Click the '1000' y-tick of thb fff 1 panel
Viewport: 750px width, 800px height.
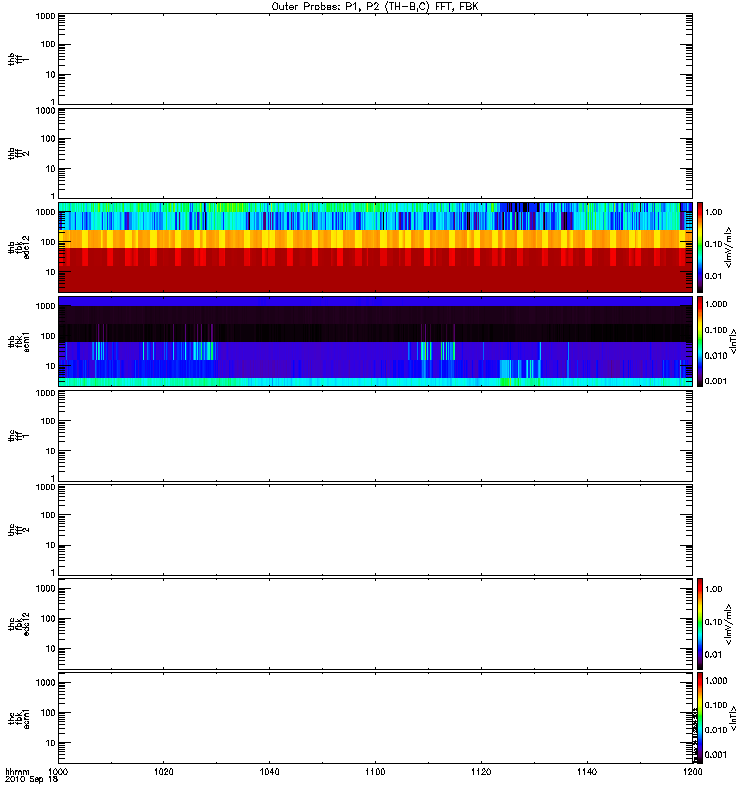tap(45, 16)
